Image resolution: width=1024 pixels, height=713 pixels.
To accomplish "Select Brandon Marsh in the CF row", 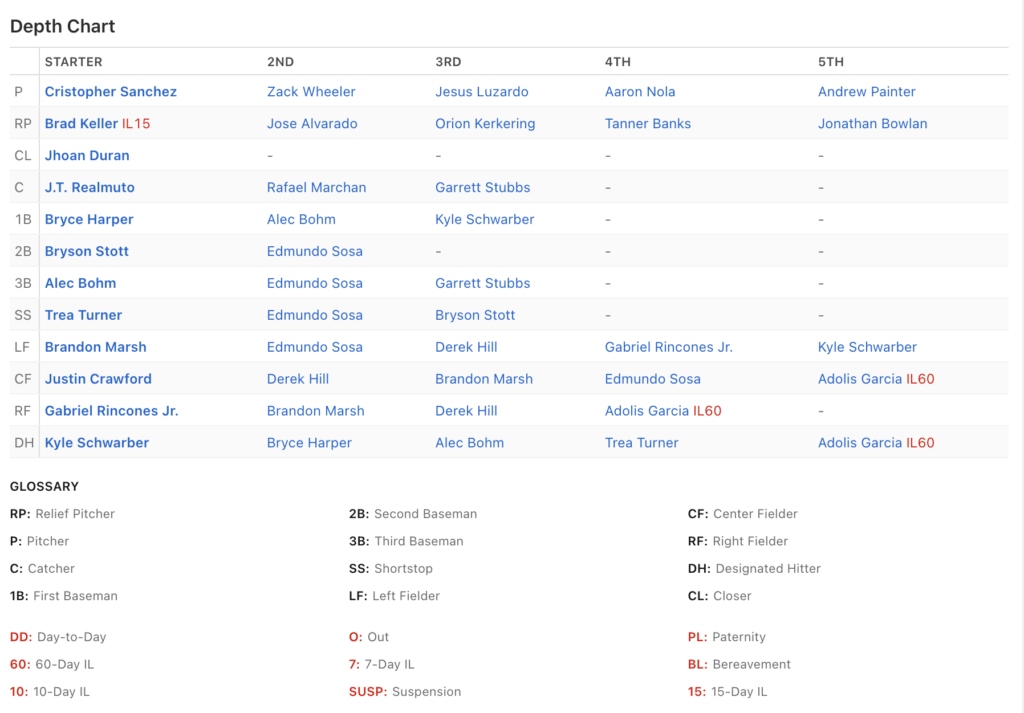I will point(483,379).
